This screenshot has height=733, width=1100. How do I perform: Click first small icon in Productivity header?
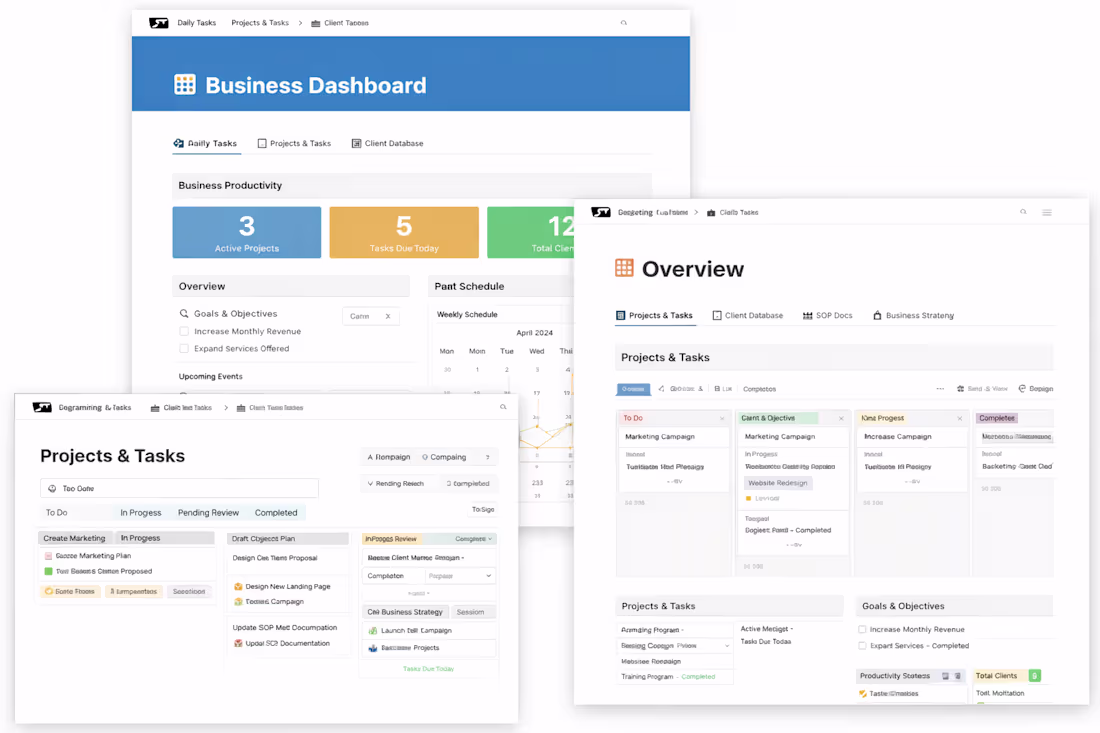pos(945,676)
